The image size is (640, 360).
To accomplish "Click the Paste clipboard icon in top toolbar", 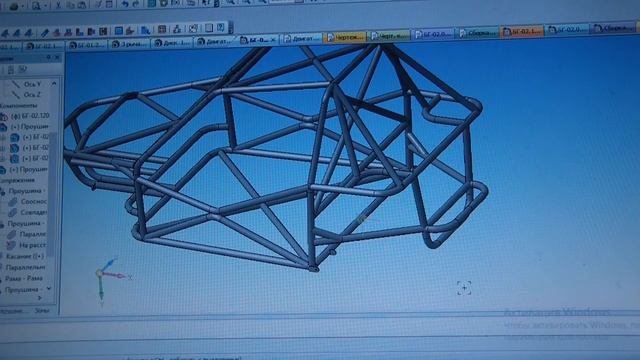I will [x=82, y=5].
